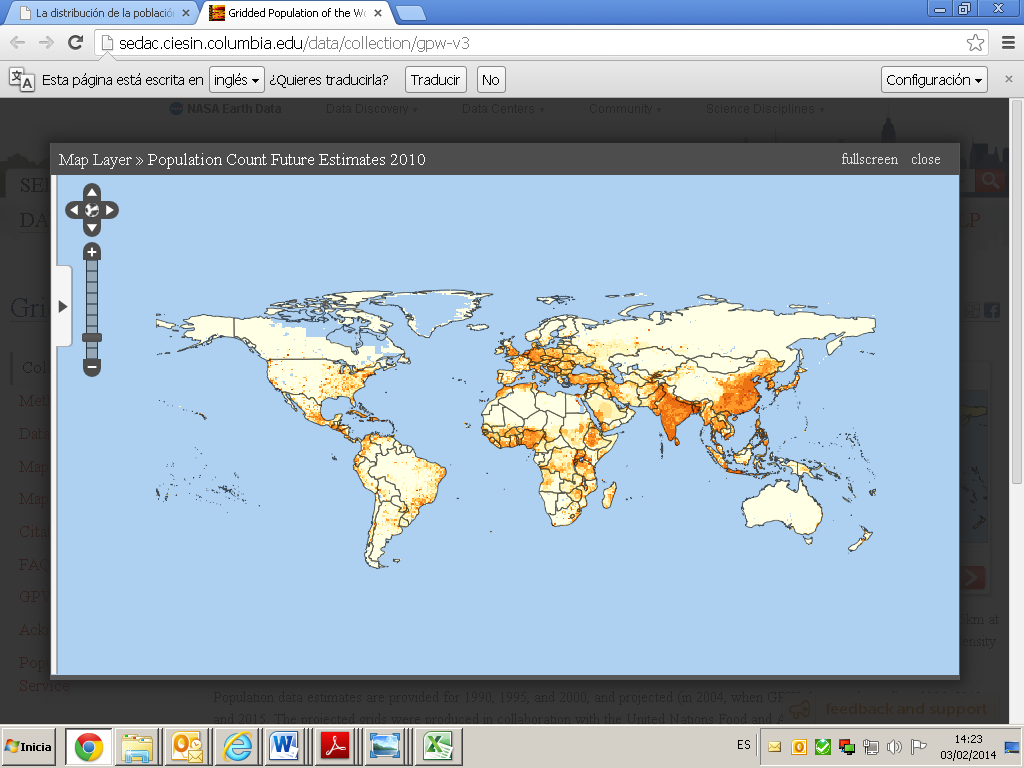Zoom in with the plus button
The height and width of the screenshot is (768, 1024).
pos(92,252)
